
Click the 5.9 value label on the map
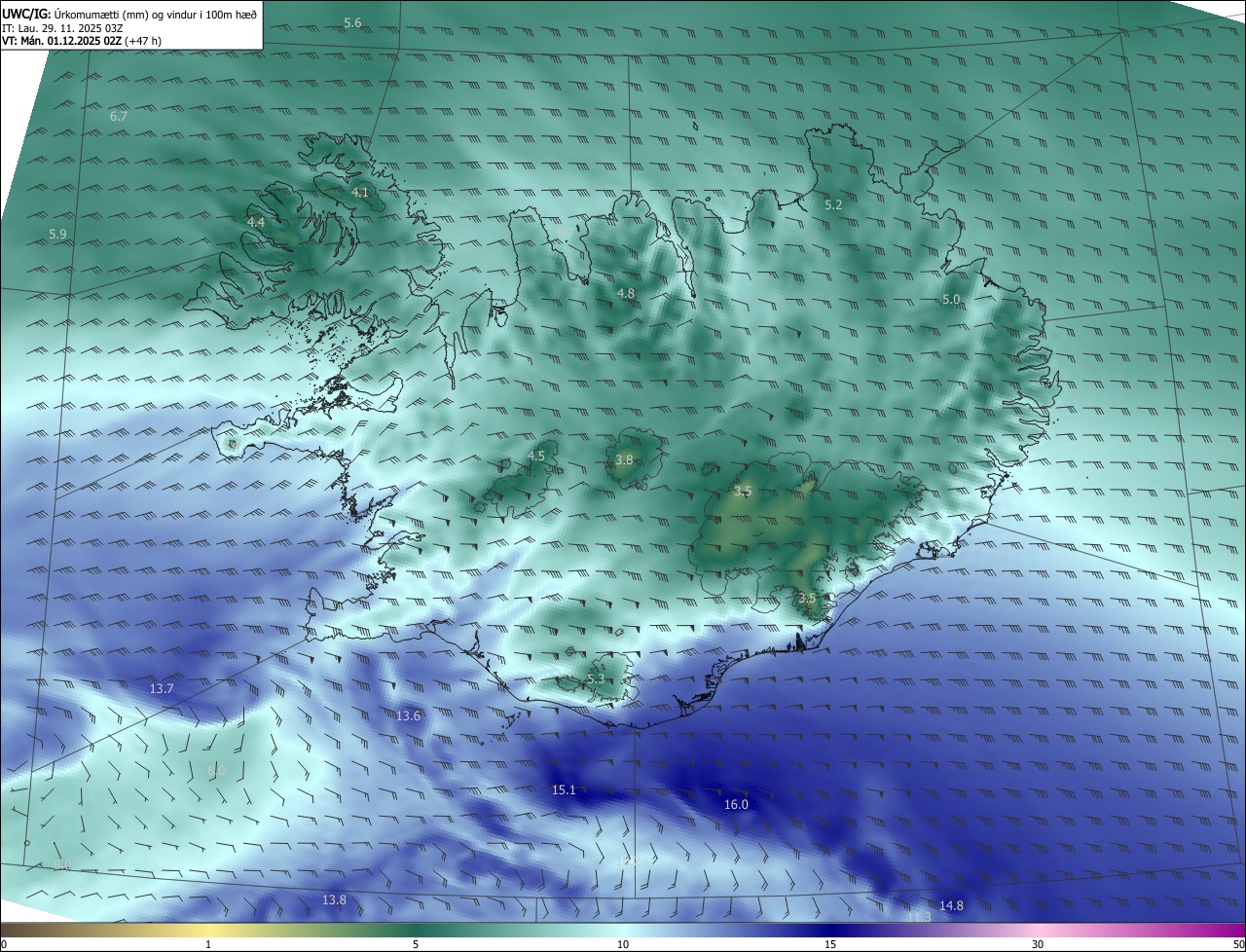[x=57, y=235]
